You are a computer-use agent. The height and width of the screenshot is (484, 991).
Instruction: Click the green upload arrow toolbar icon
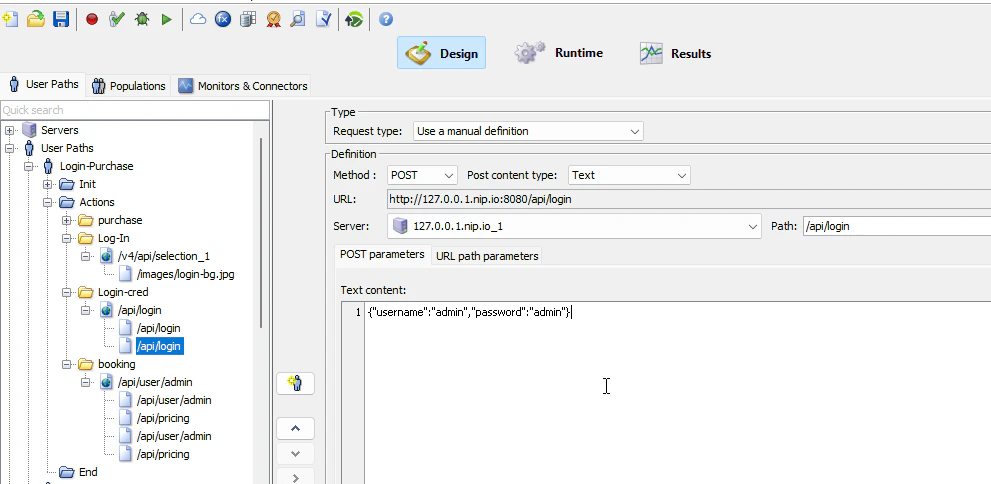(x=354, y=20)
